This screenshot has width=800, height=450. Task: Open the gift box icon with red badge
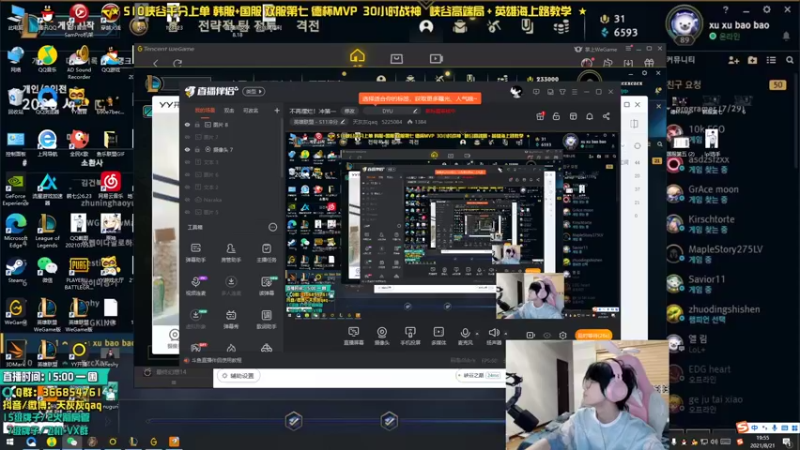point(540,116)
